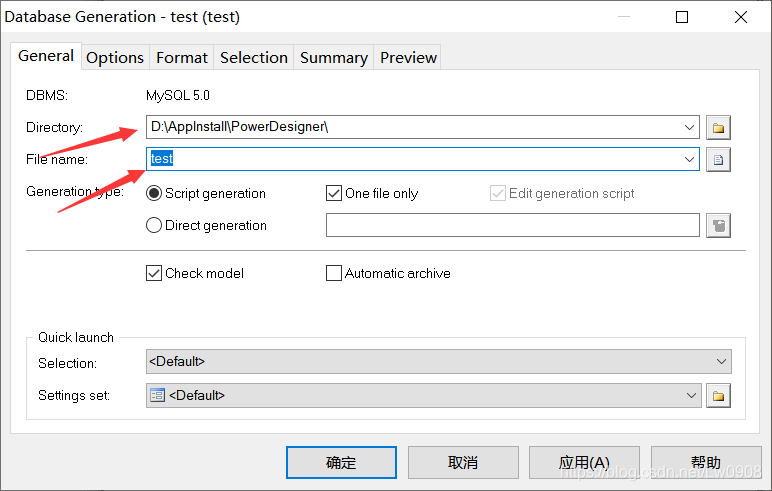
Task: Switch to the Options tab
Action: click(115, 58)
